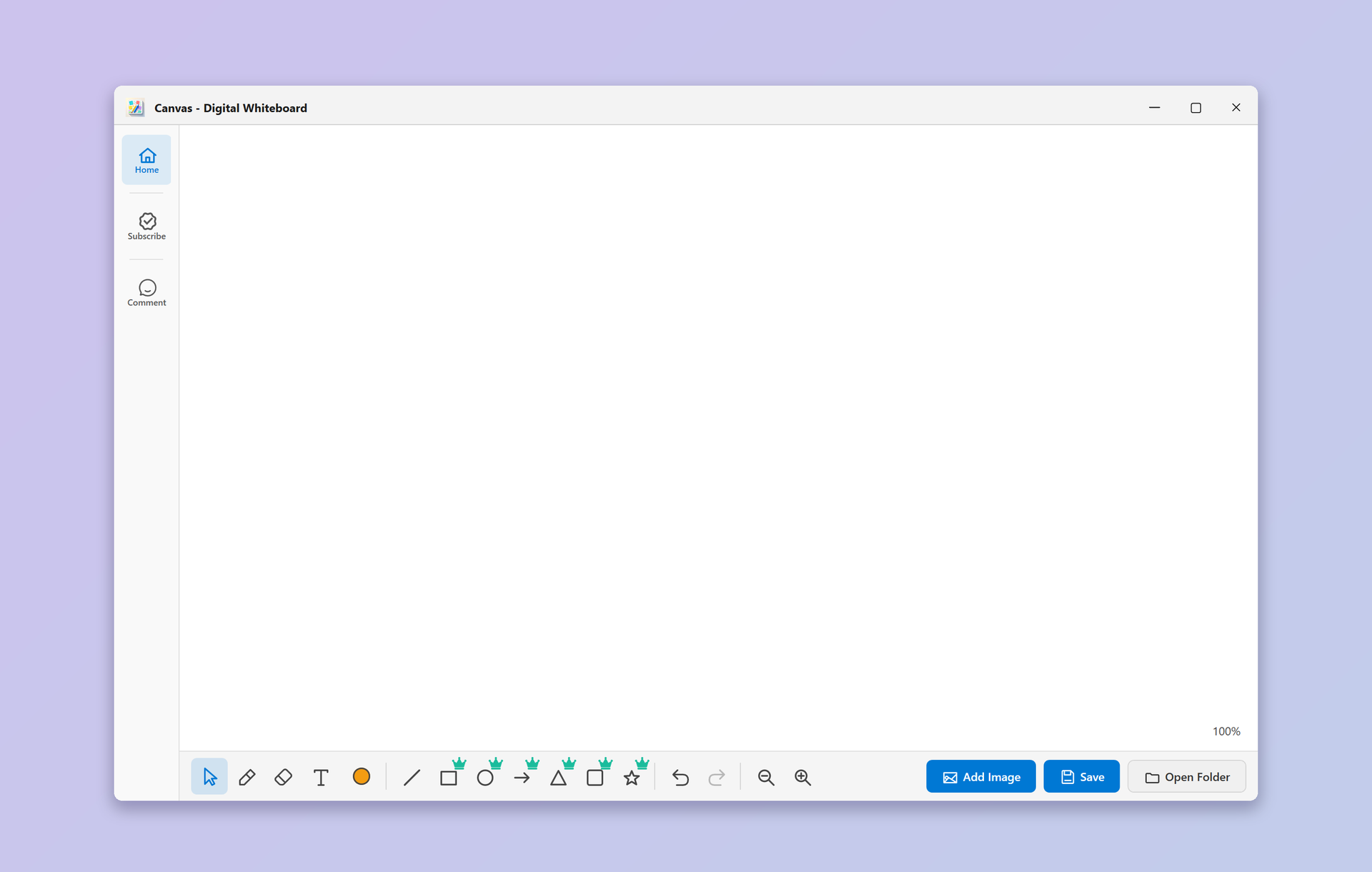Pick the text tool
Viewport: 1372px width, 872px height.
pos(321,777)
